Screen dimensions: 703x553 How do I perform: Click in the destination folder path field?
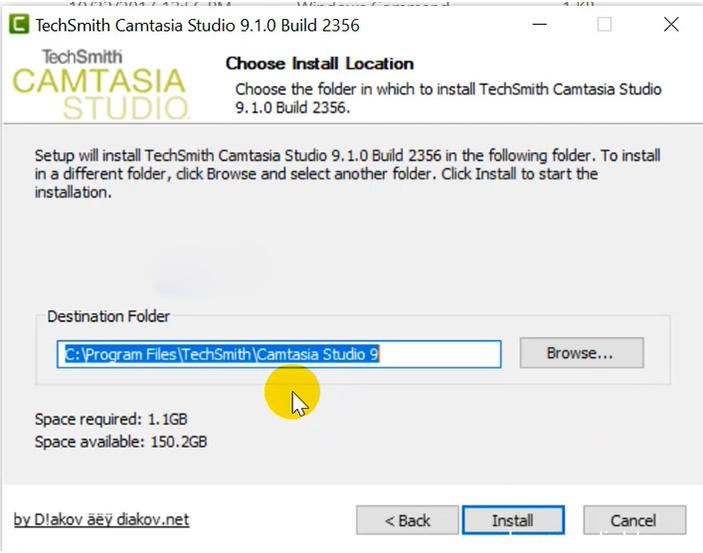[278, 354]
